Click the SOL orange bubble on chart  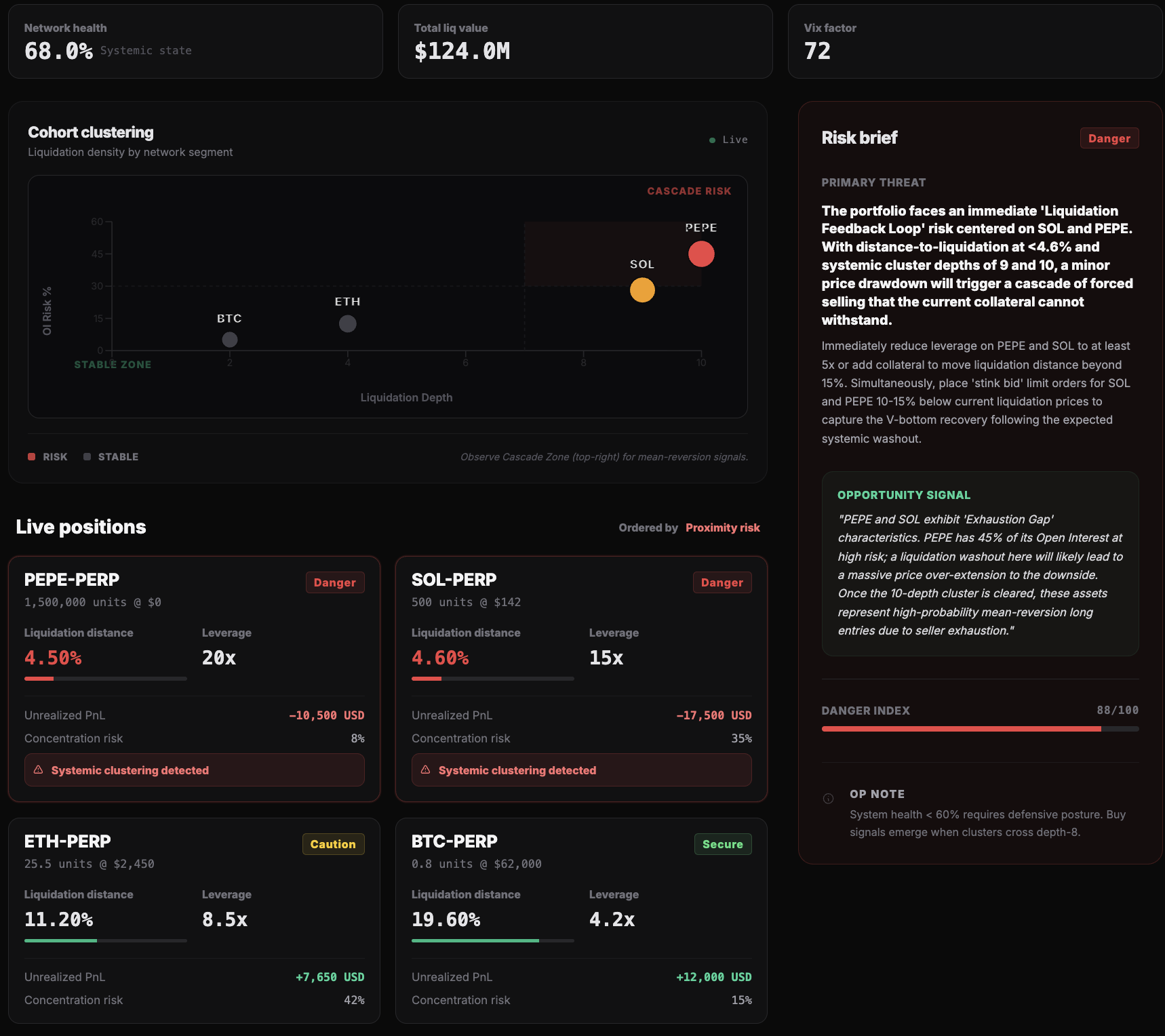coord(642,290)
